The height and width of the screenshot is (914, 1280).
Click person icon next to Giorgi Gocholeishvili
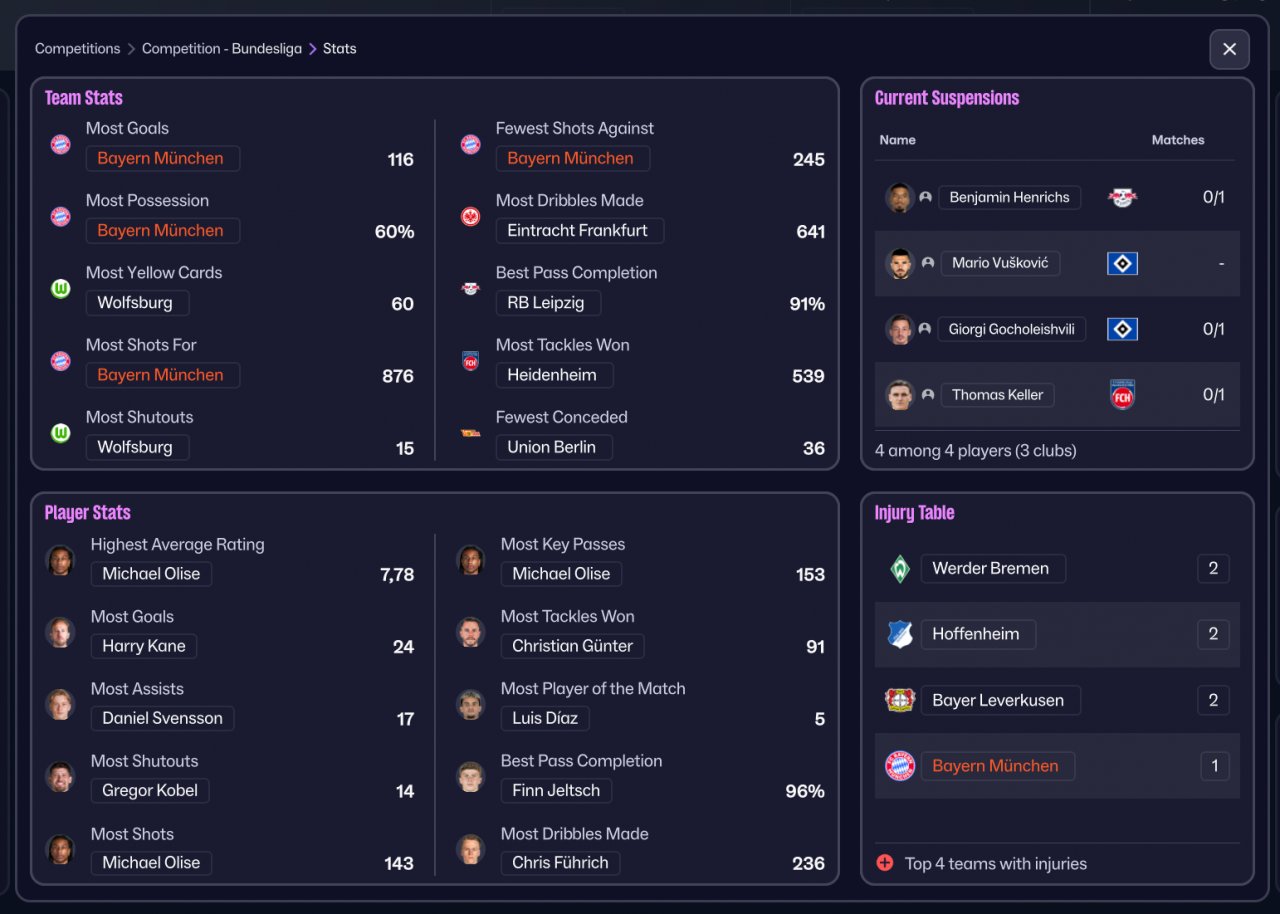pos(925,329)
